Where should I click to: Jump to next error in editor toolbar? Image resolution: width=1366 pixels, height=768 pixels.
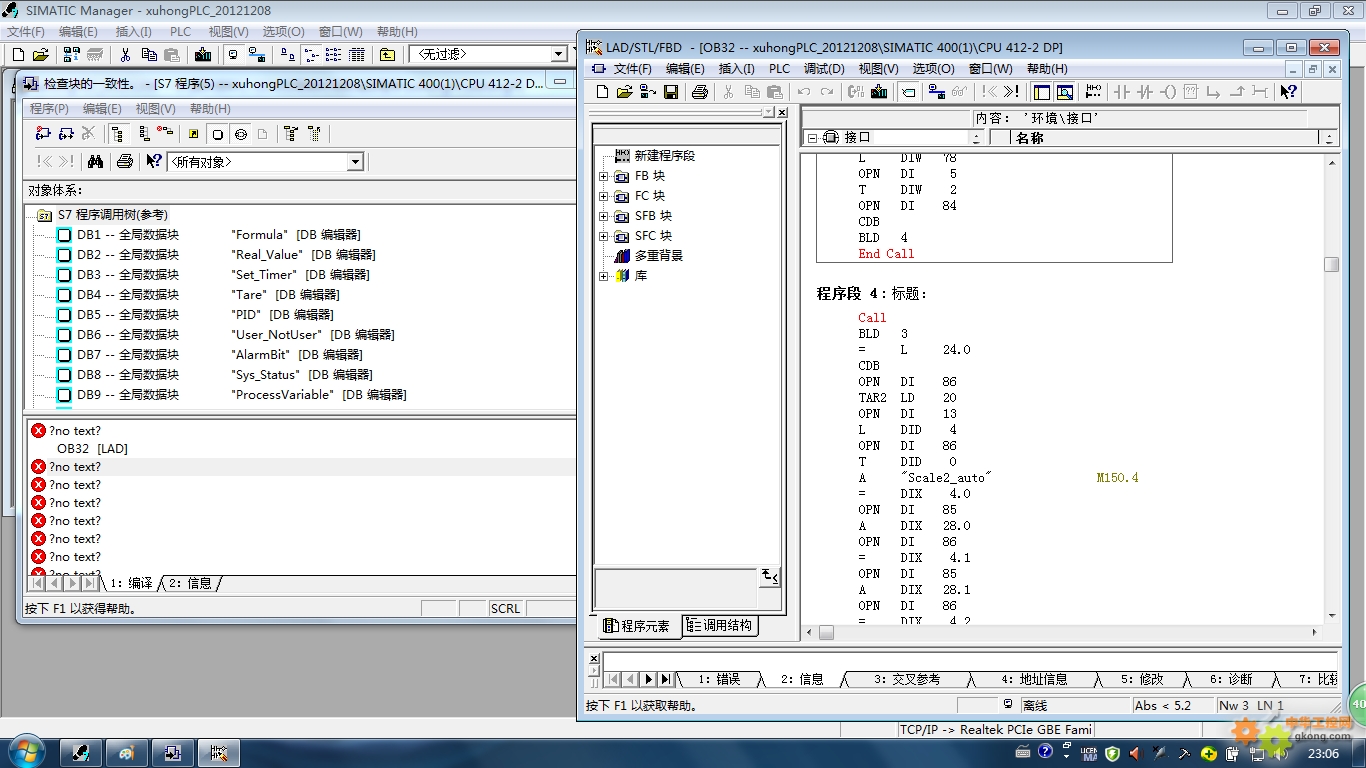[1012, 92]
